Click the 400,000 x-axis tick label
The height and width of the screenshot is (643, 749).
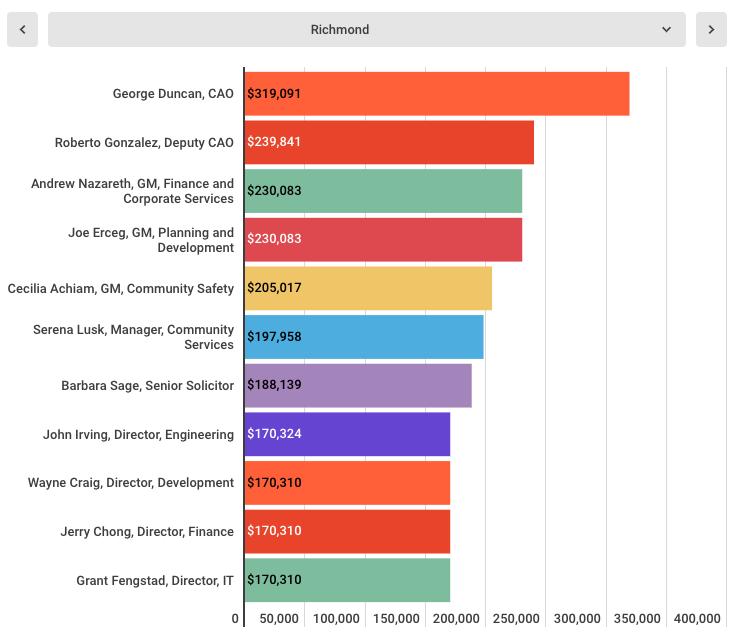click(696, 619)
